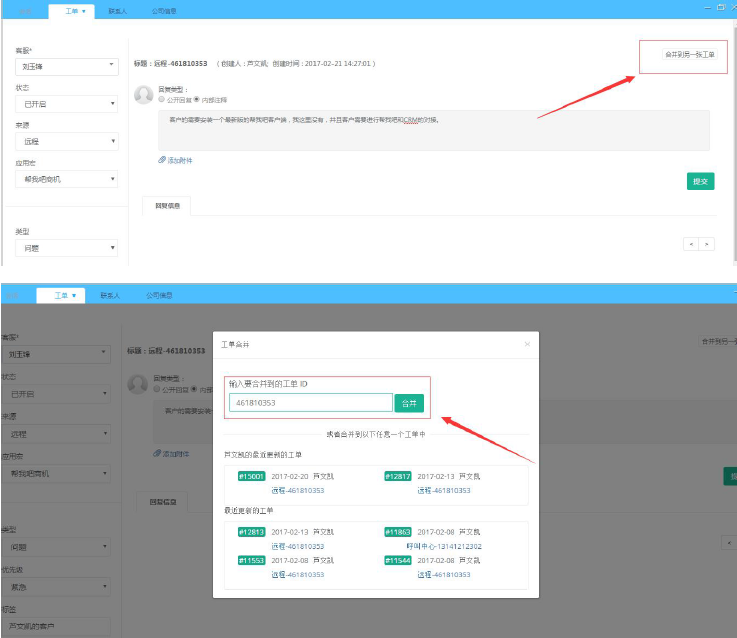This screenshot has height=638, width=737.
Task: Switch to 回复信息 tab in top screenshot
Action: click(167, 206)
